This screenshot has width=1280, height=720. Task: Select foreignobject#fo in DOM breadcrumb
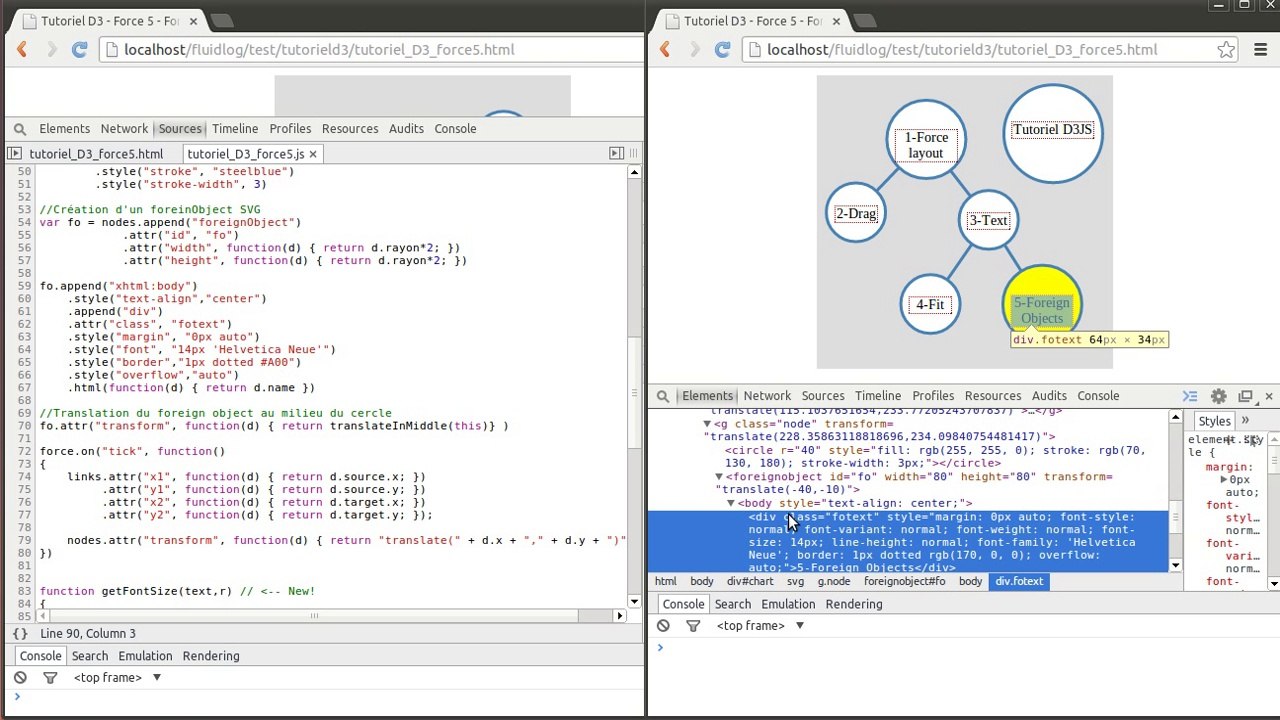(904, 581)
